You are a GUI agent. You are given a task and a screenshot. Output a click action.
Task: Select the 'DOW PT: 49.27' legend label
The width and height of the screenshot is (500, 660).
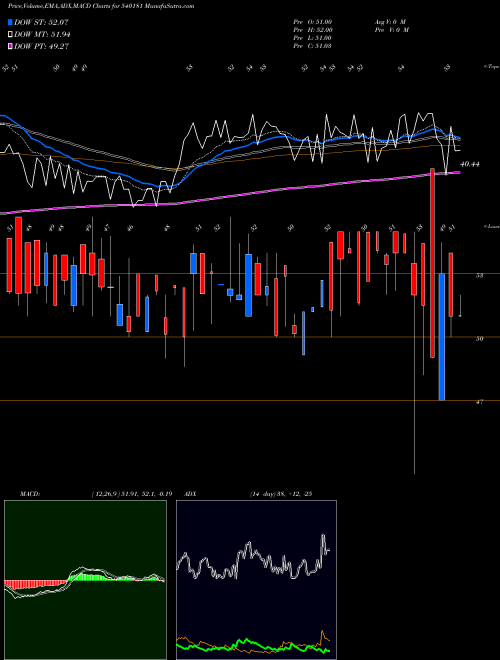pyautogui.click(x=42, y=46)
